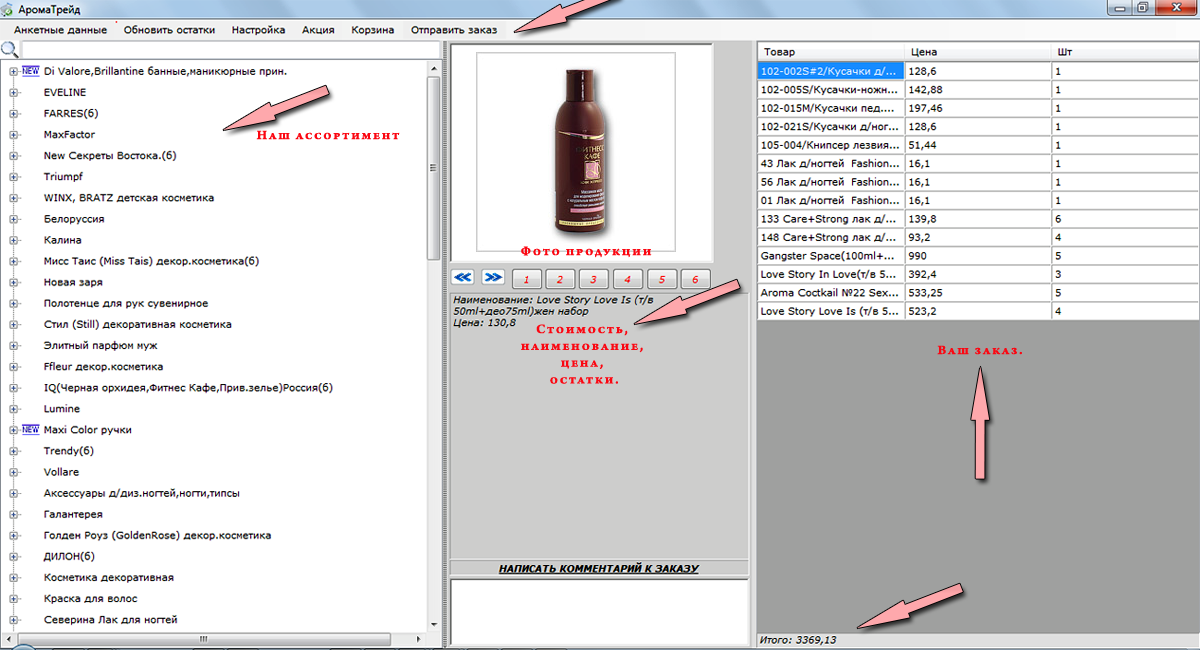Go to previous product with double-left arrows

click(462, 277)
